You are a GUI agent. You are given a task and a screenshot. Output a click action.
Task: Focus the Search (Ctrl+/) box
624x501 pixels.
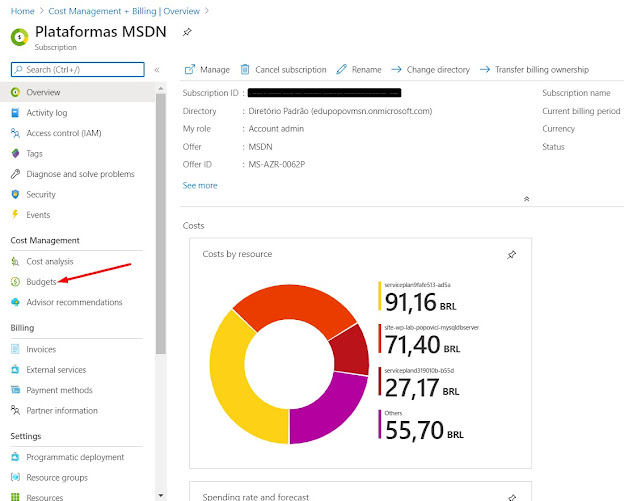tap(78, 70)
